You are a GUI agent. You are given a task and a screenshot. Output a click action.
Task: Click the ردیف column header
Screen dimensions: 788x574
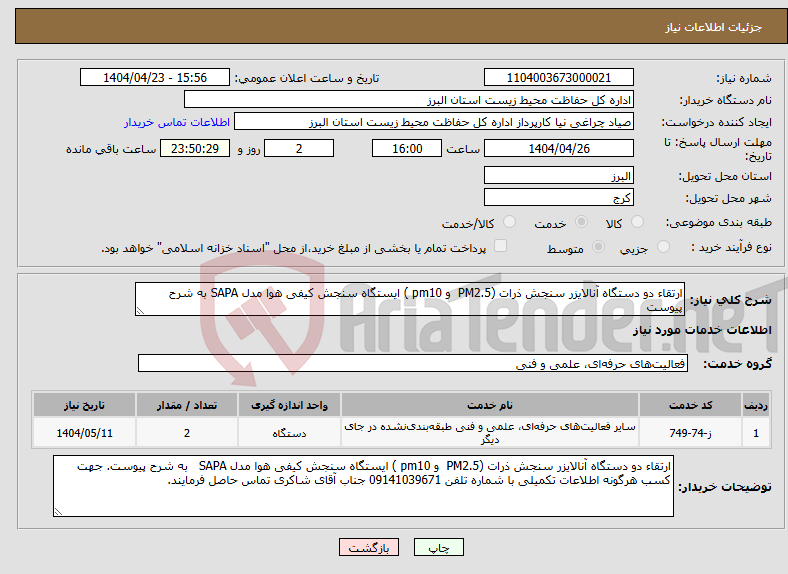[x=756, y=405]
